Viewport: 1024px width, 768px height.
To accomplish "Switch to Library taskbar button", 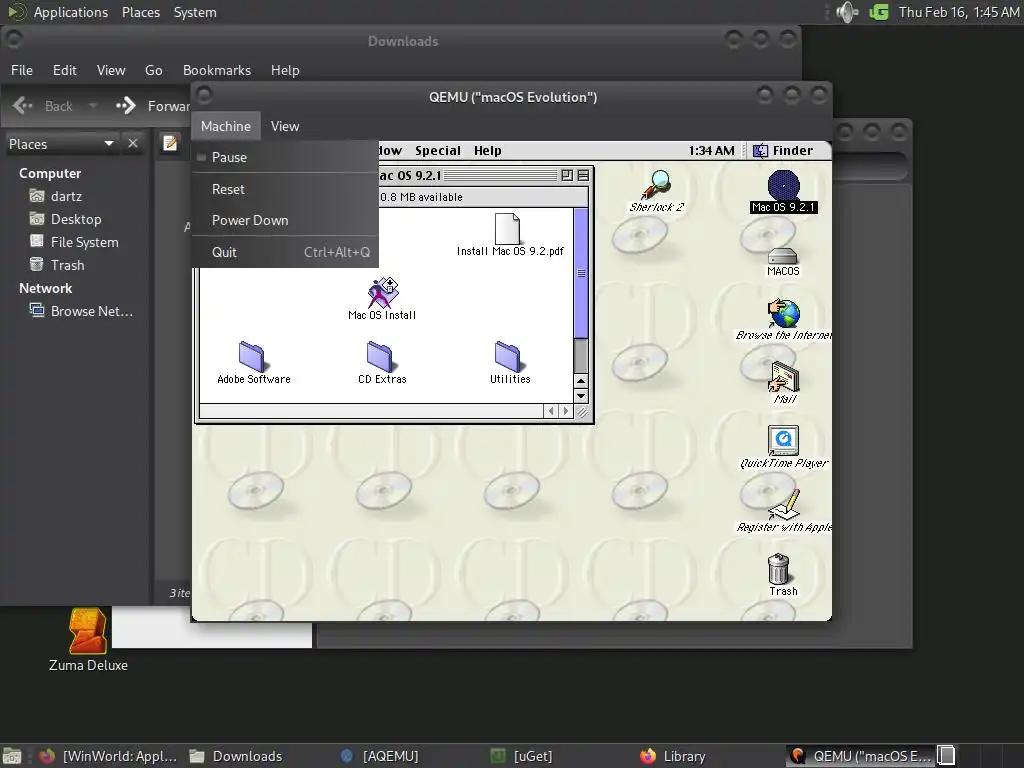I will click(673, 756).
